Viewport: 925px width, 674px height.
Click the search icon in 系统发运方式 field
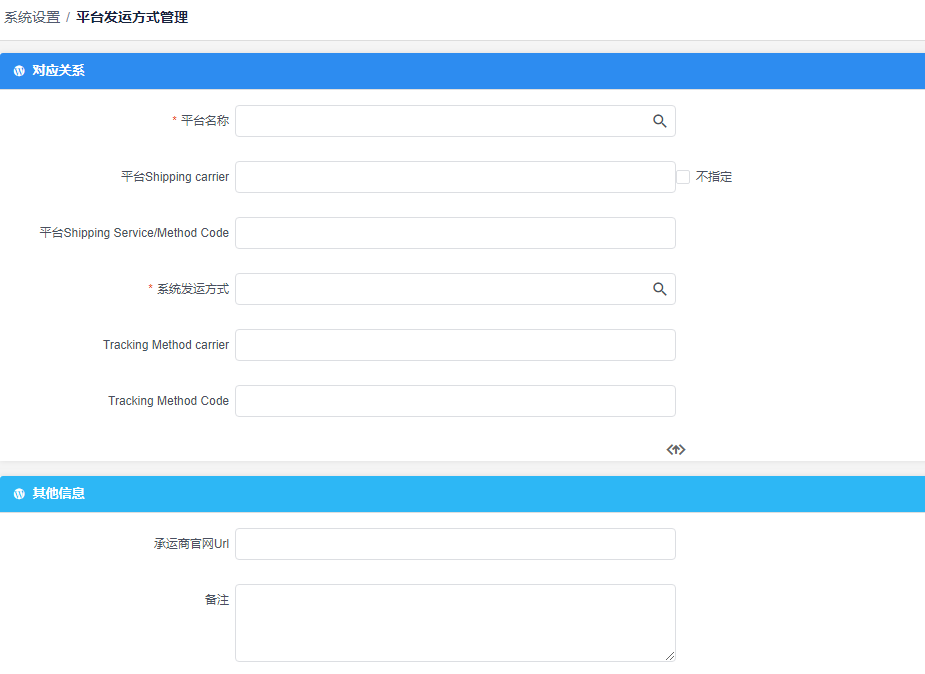(660, 289)
